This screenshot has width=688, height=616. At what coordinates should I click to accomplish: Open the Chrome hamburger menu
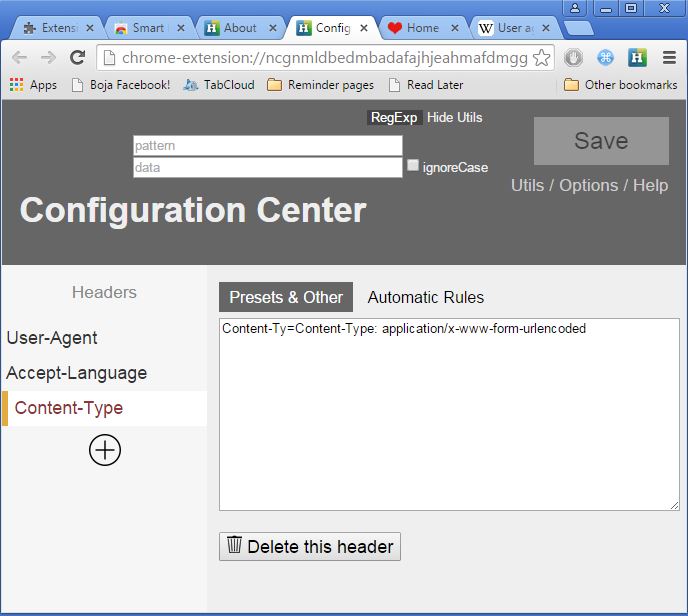click(x=669, y=58)
